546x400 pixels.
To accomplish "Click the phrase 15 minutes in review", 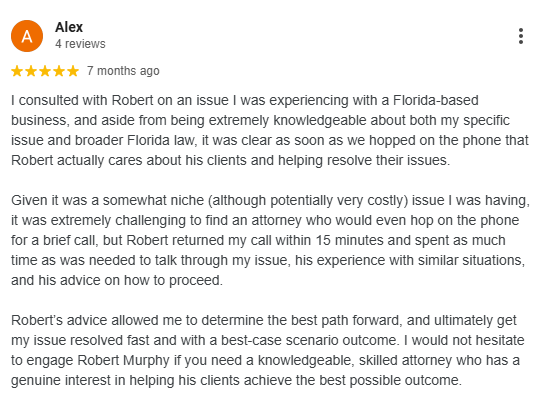I will pyautogui.click(x=354, y=240).
